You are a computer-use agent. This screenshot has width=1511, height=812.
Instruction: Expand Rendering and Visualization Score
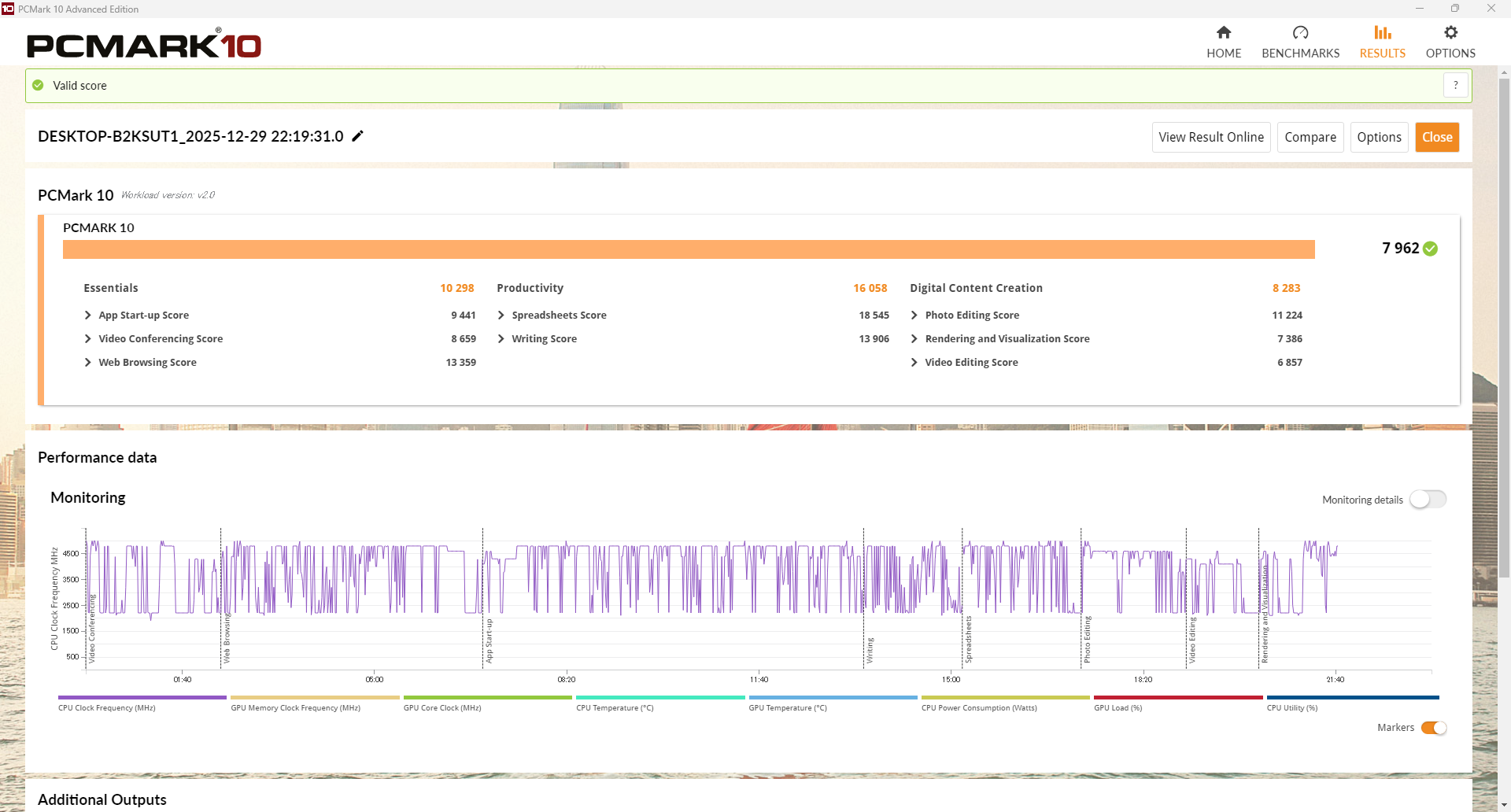pos(914,339)
